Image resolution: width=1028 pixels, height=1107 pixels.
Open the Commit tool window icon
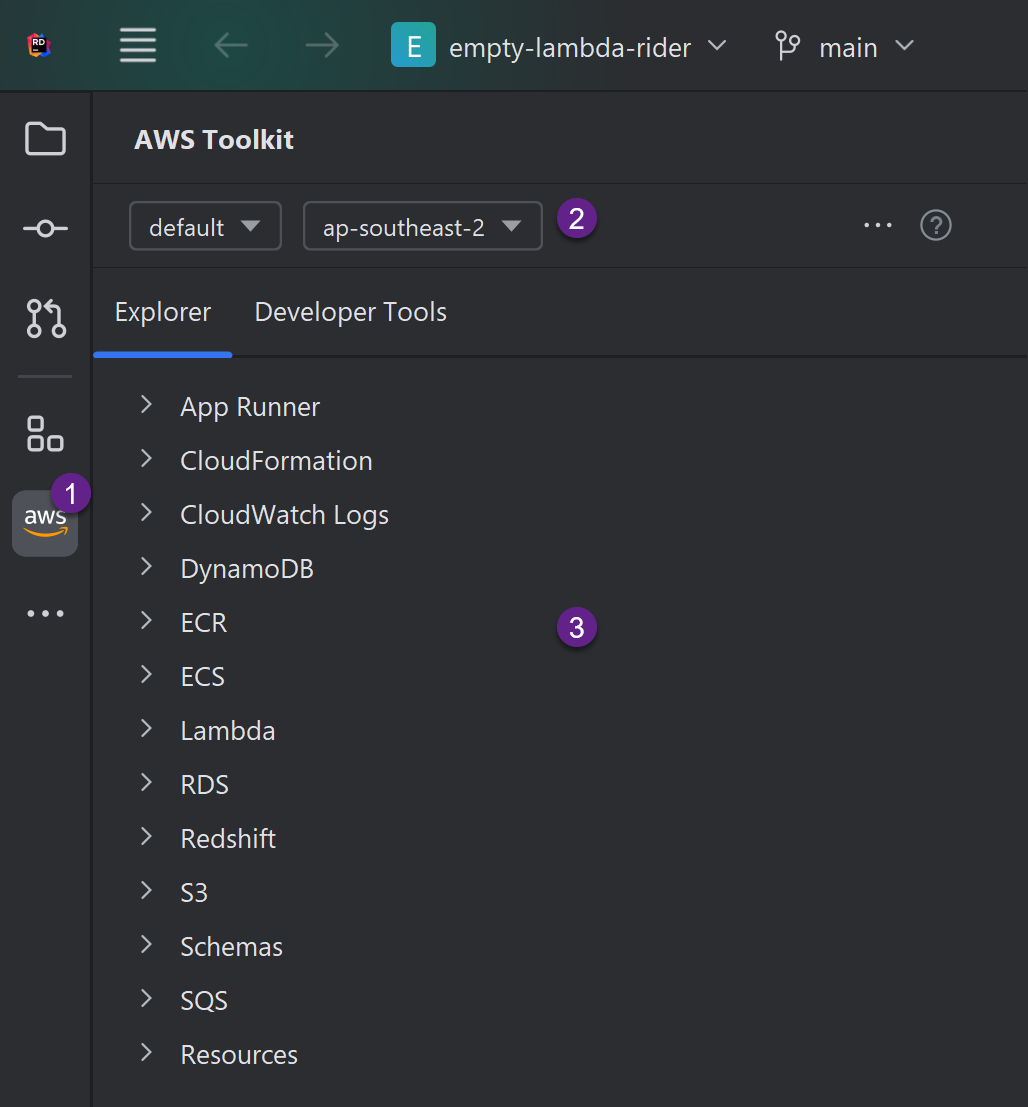tap(45, 229)
